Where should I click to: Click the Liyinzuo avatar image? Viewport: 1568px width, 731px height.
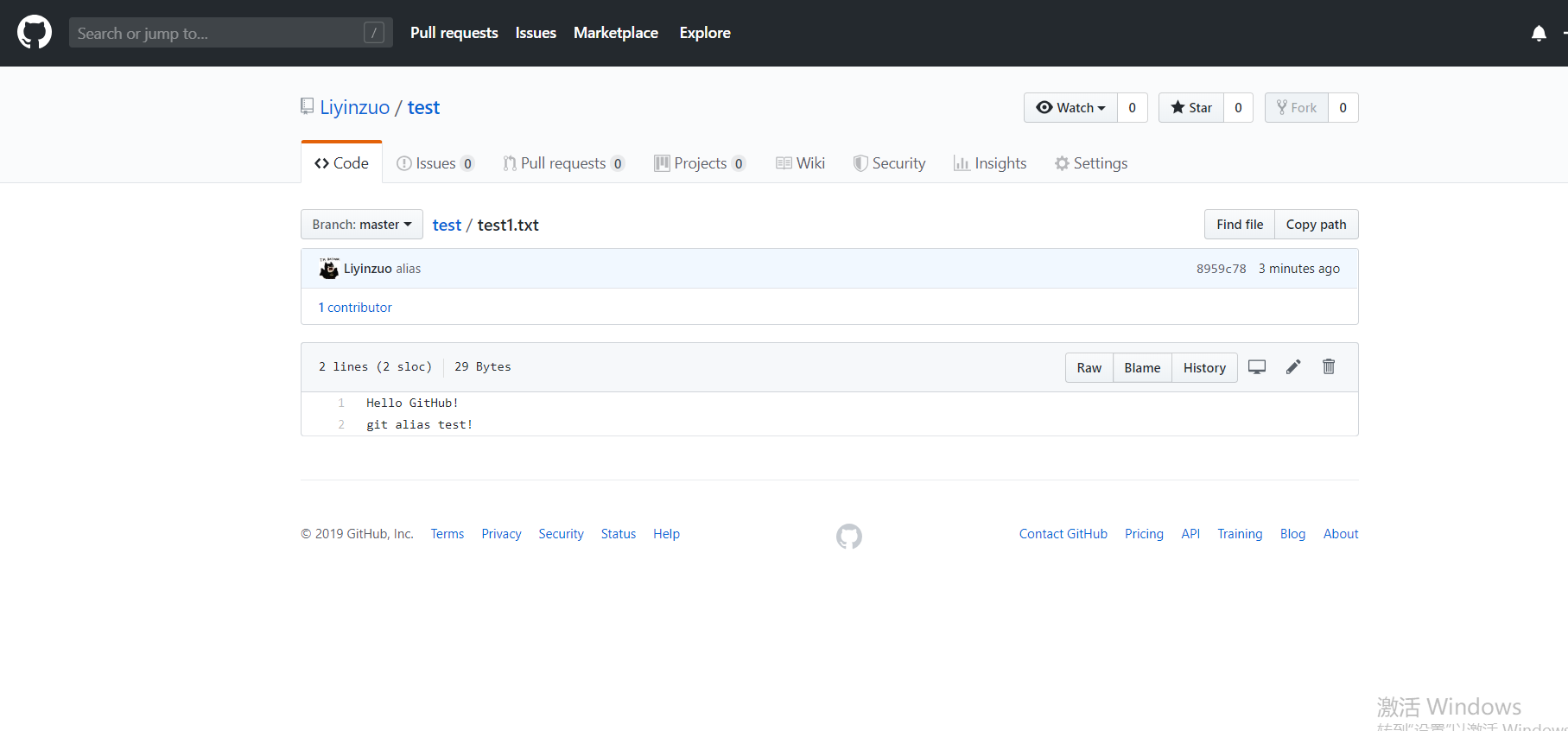click(x=329, y=269)
